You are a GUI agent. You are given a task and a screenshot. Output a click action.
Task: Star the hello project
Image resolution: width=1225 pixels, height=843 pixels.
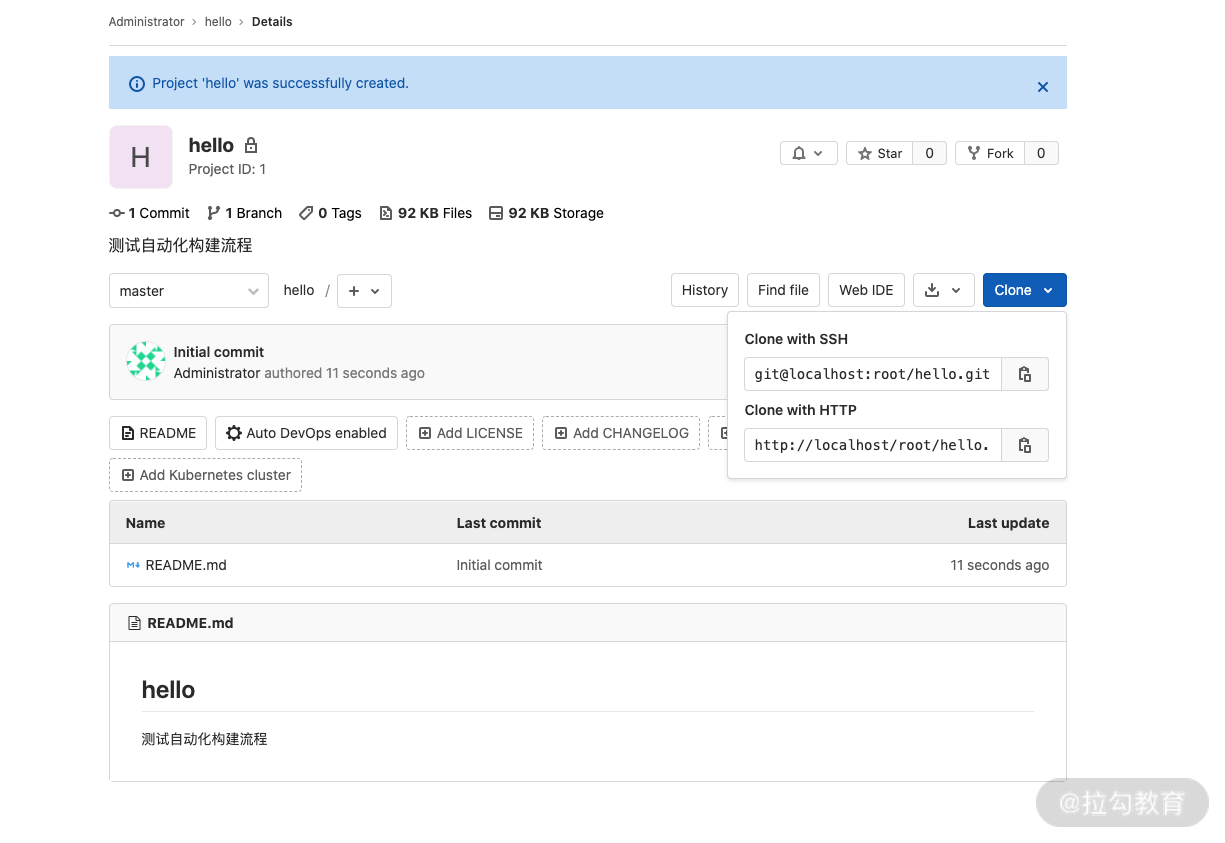point(879,153)
